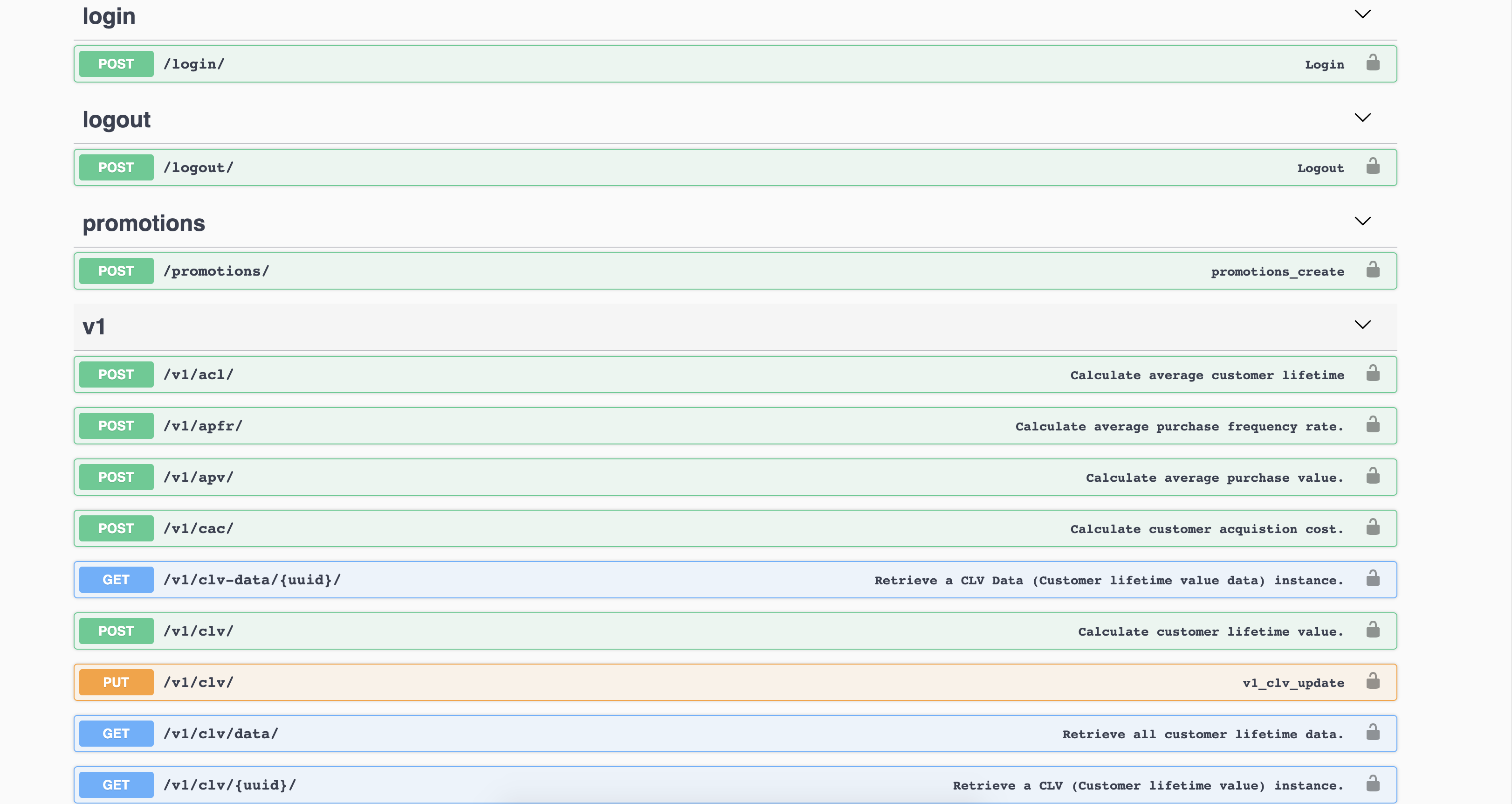Click the lock icon on /v1/acl/ row
The width and height of the screenshot is (1512, 804).
(x=1374, y=374)
